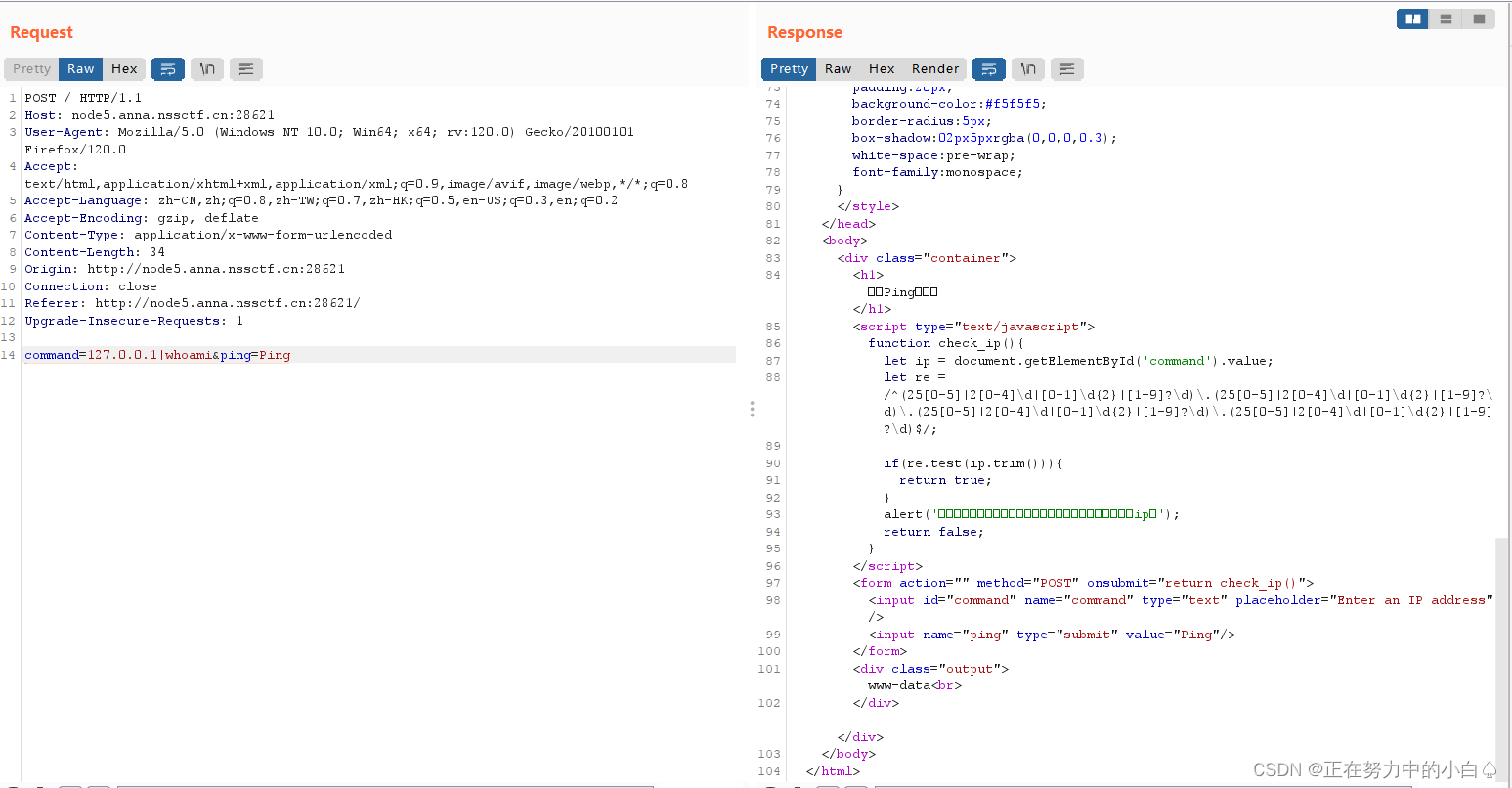Click the 'white-space:pre-wrap' response line
The width and height of the screenshot is (1512, 788).
(933, 155)
